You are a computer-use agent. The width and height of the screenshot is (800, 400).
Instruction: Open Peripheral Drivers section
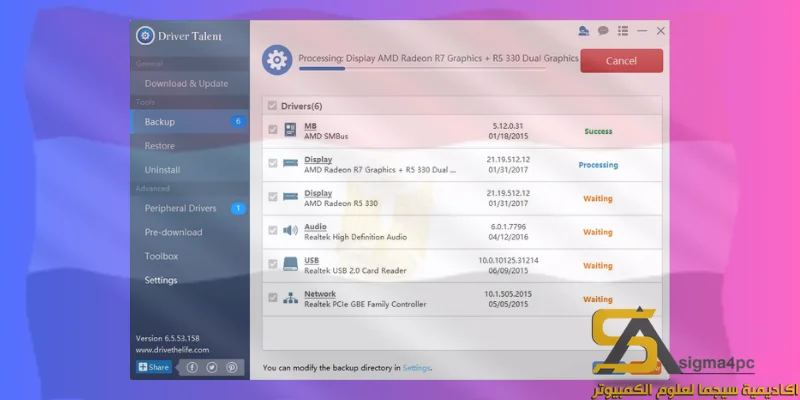pos(190,208)
